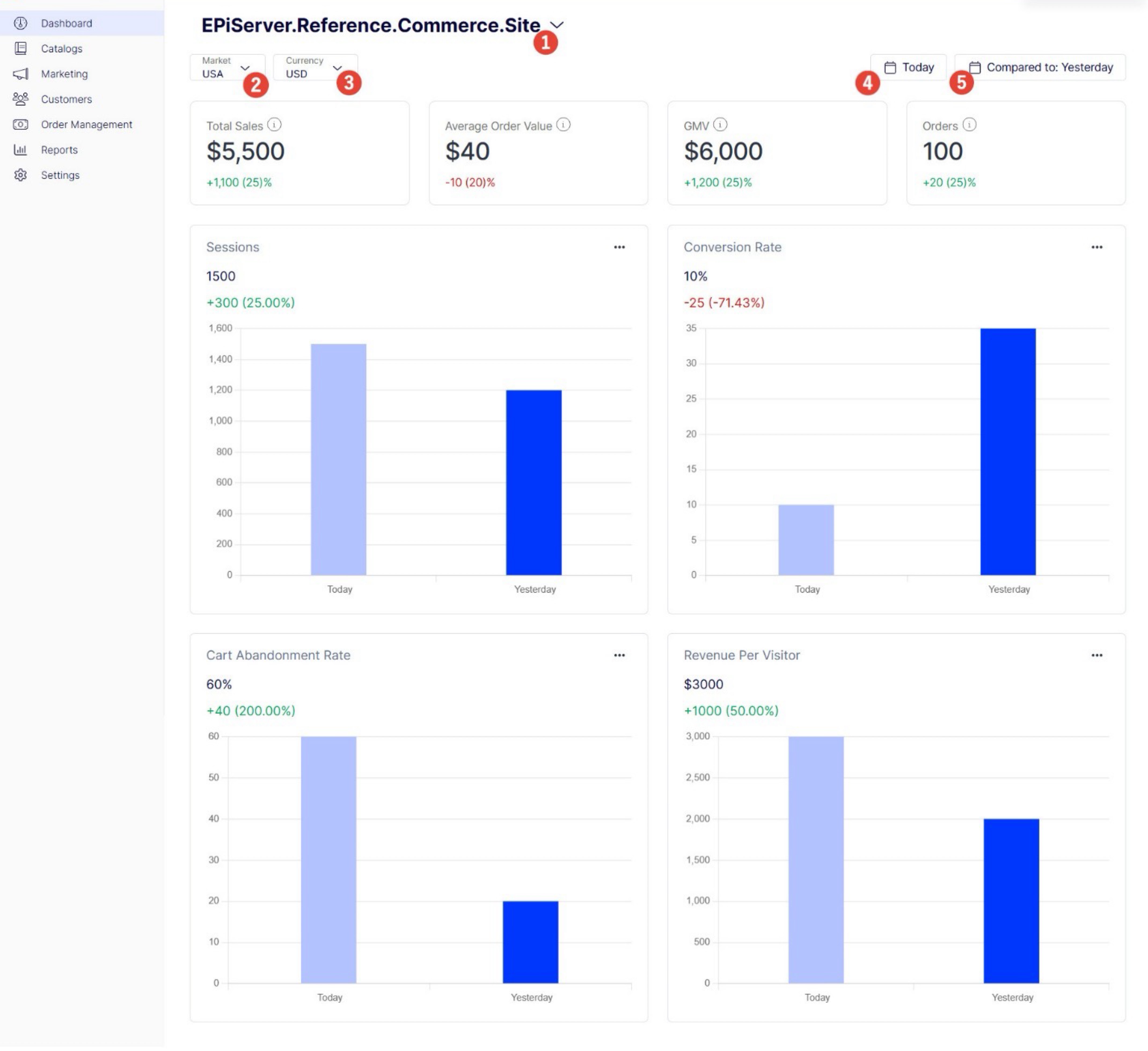Open Cart Abandonment Rate chart options menu
Screen dimensions: 1148x1051
(x=620, y=656)
